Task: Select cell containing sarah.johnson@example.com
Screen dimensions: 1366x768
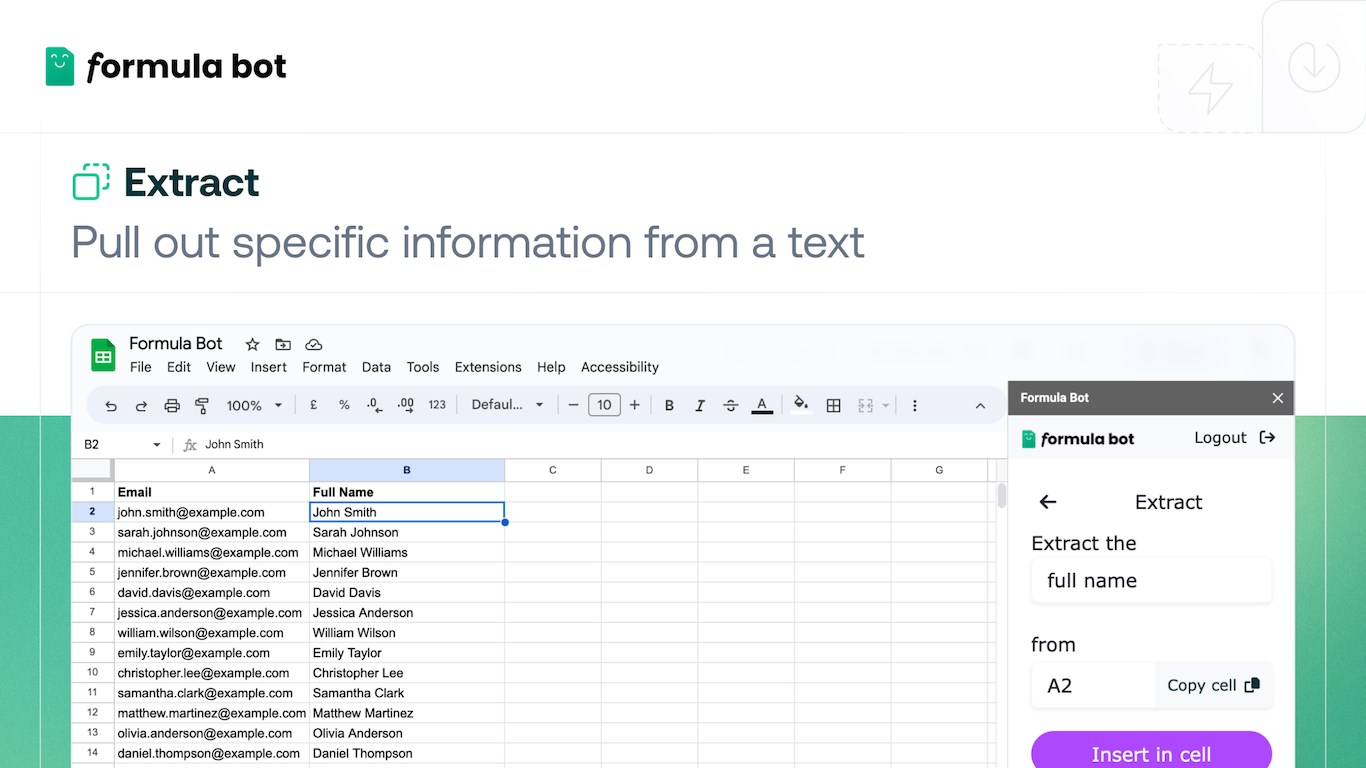Action: point(212,532)
